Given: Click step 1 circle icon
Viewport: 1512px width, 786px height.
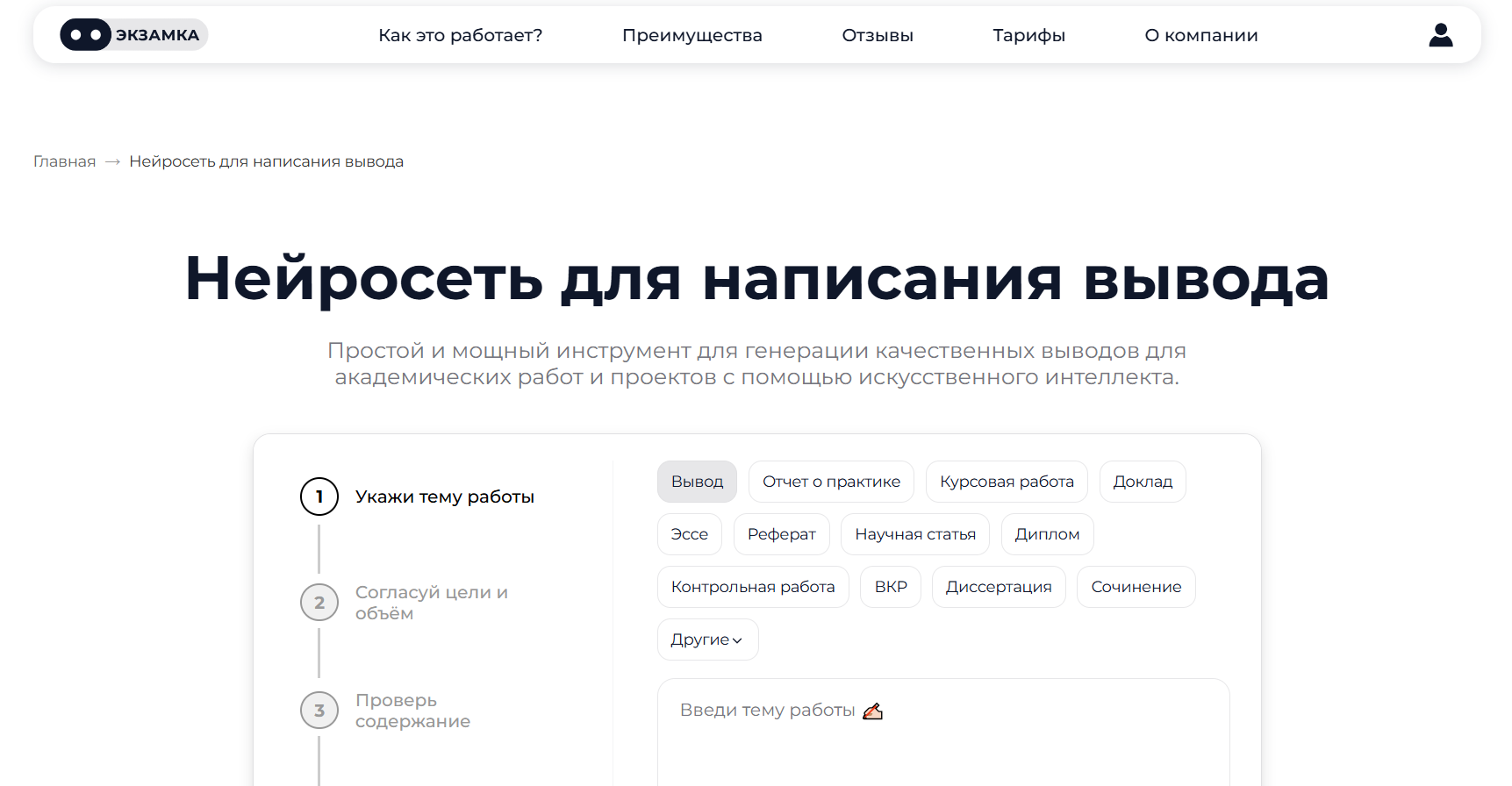Looking at the screenshot, I should 319,497.
